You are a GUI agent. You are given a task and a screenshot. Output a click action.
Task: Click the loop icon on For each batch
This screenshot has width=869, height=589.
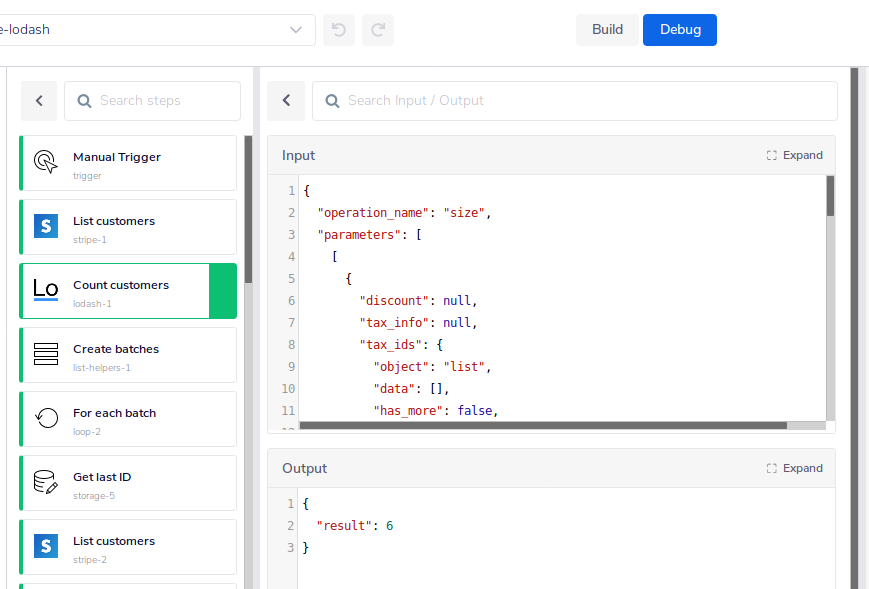click(46, 419)
